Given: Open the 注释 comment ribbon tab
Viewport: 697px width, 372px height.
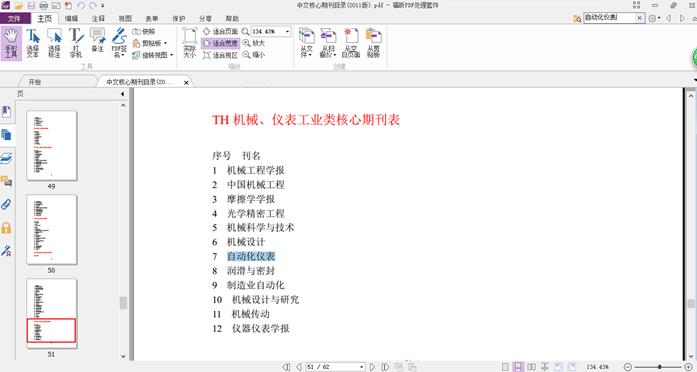Looking at the screenshot, I should pos(98,18).
